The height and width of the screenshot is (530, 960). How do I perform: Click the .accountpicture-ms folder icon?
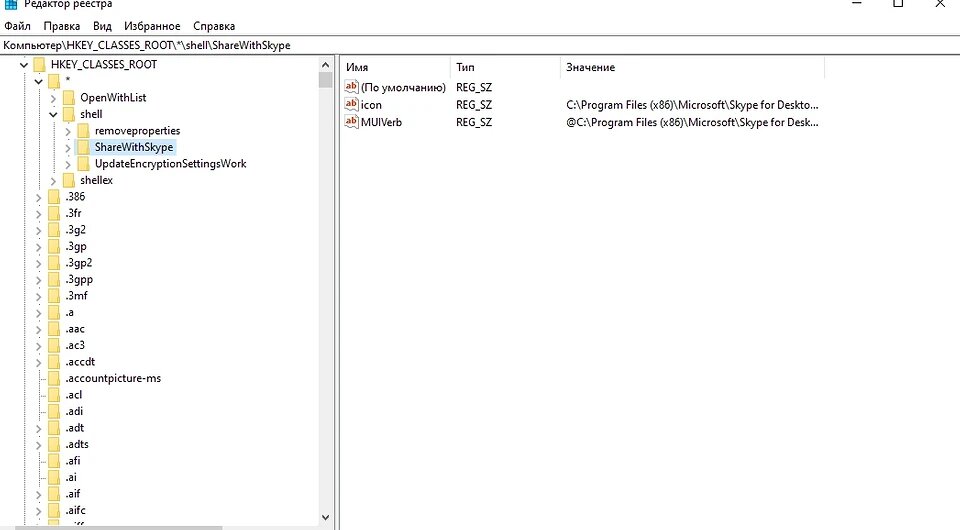pyautogui.click(x=54, y=378)
